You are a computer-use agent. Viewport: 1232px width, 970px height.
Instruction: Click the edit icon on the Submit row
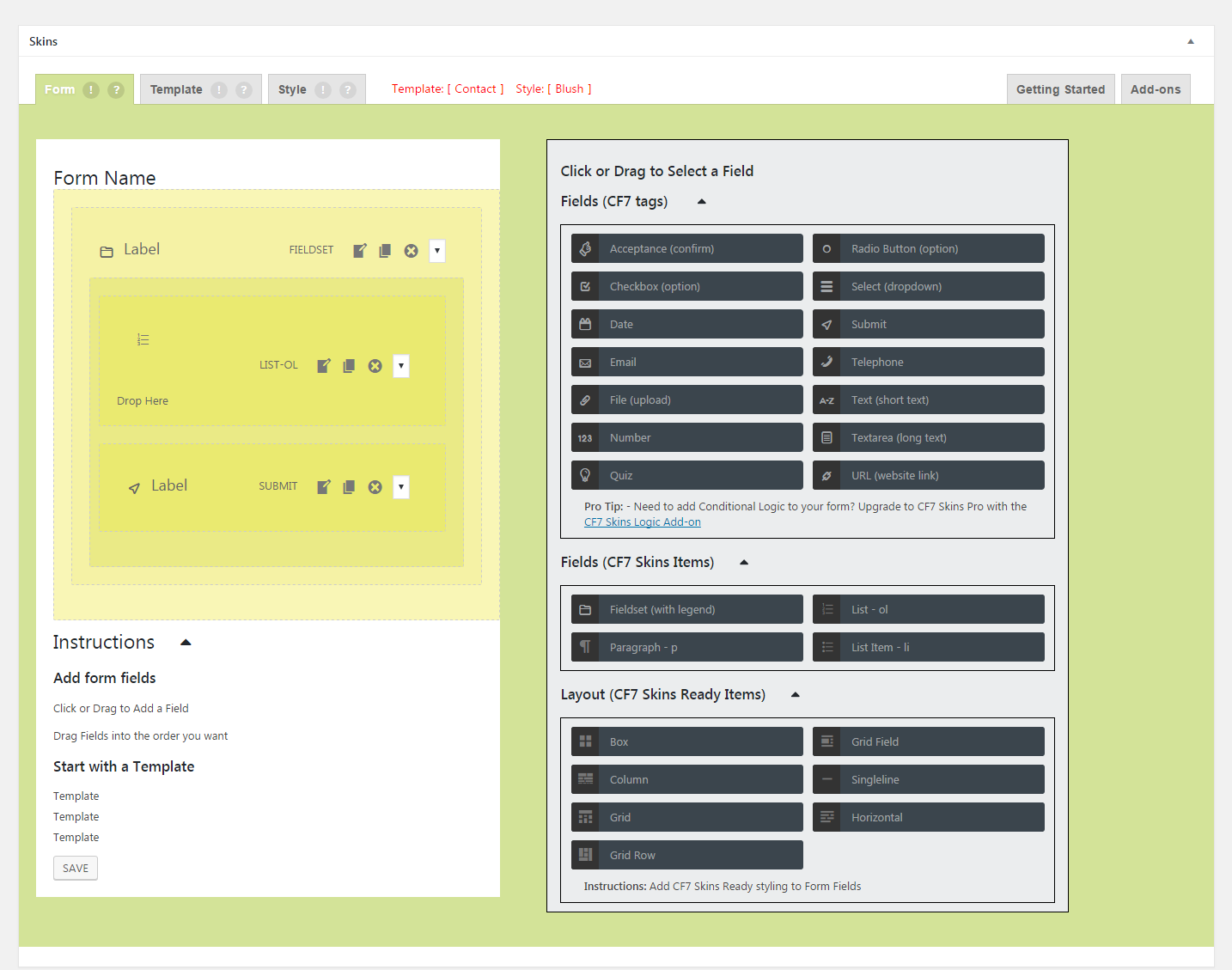tap(324, 487)
